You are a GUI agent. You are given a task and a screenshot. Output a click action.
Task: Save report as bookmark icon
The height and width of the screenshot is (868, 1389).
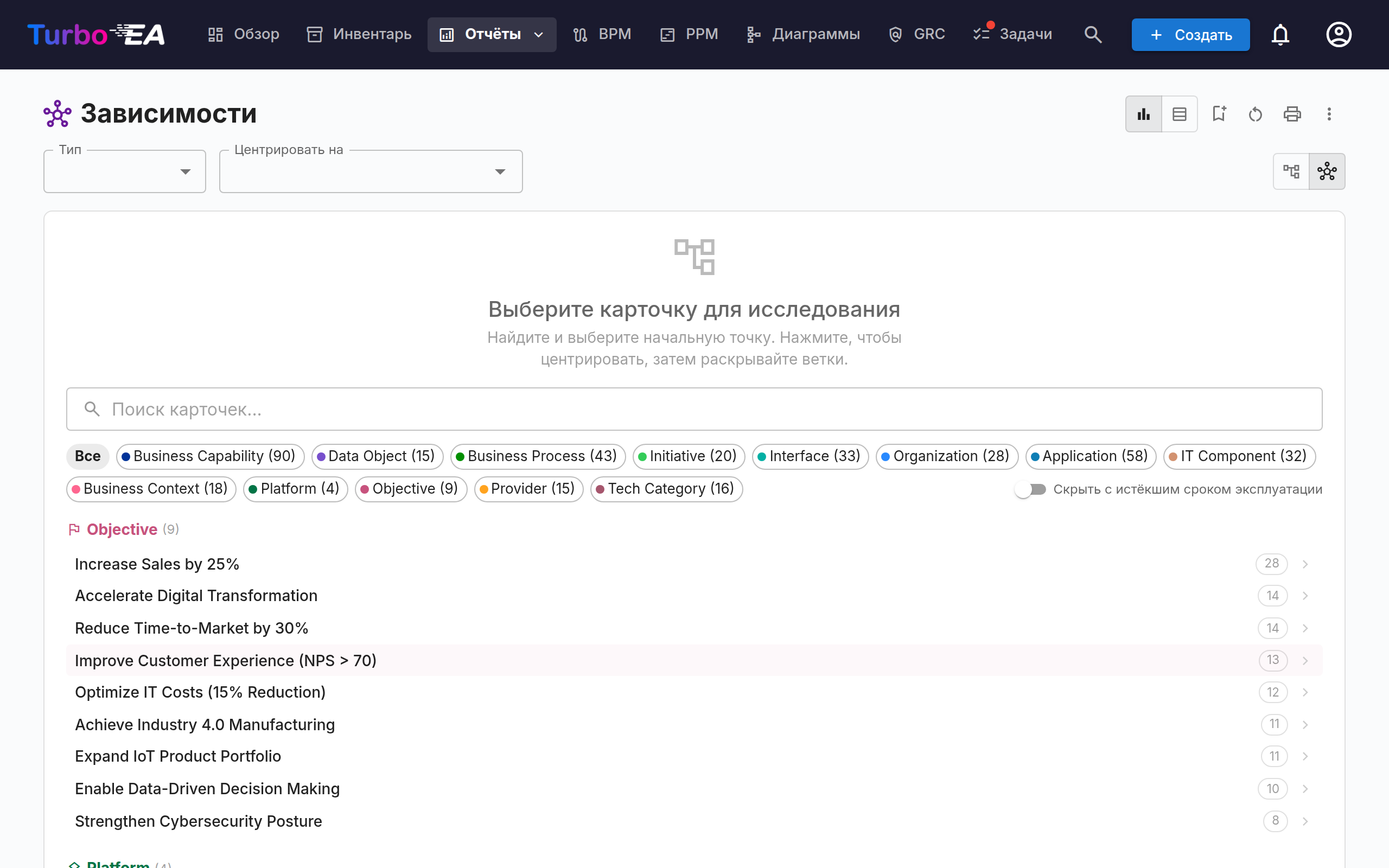tap(1219, 114)
